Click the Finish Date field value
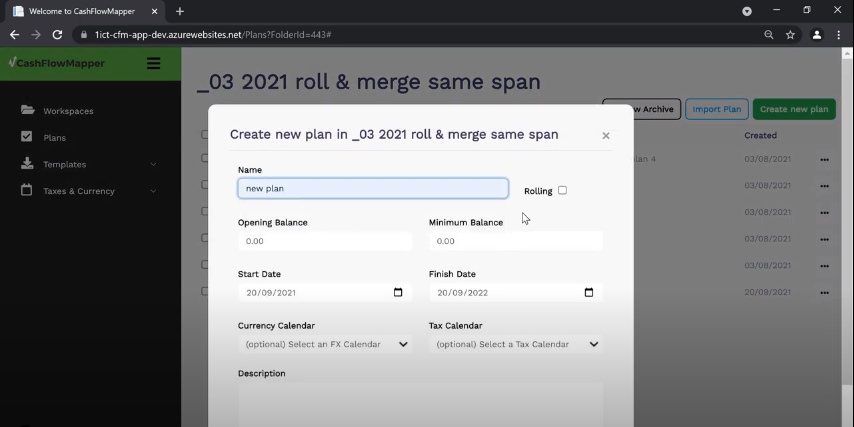 point(462,292)
